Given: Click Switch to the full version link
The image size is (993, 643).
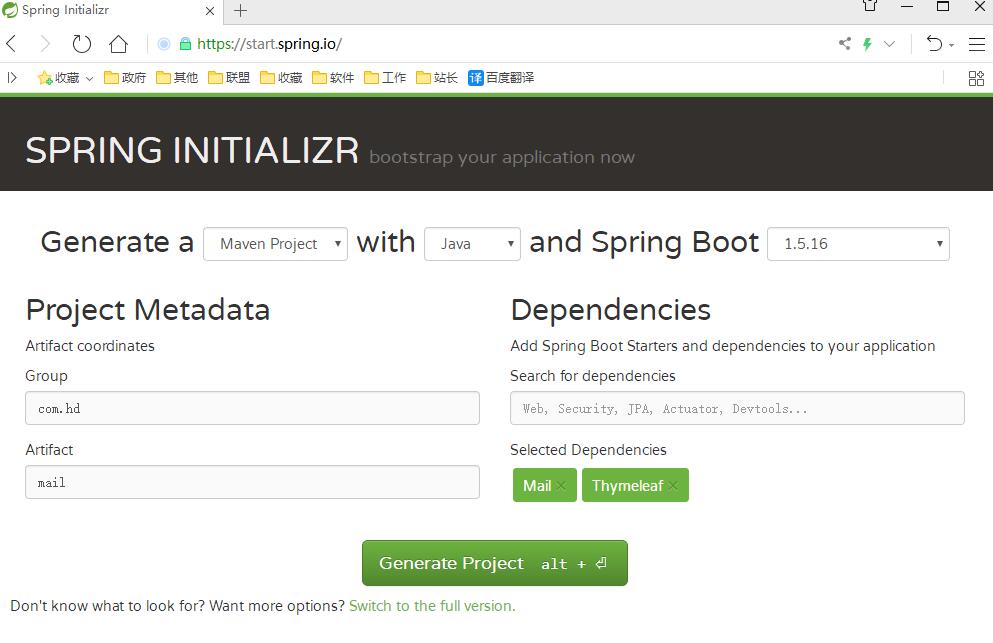Looking at the screenshot, I should coord(432,606).
